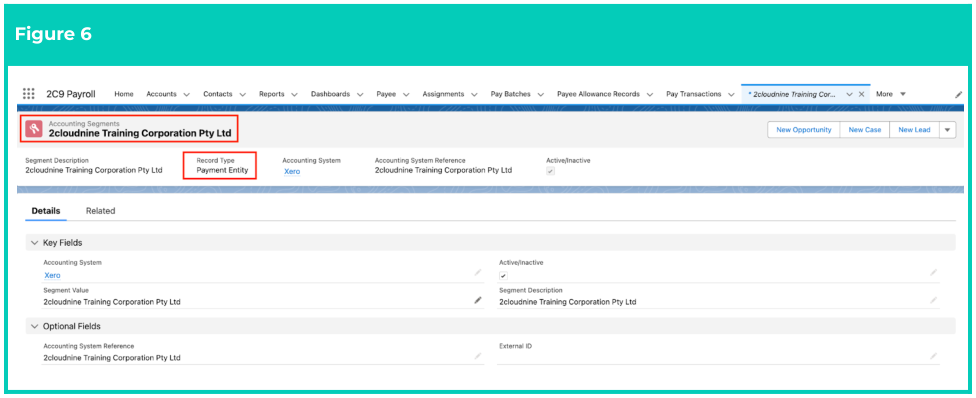Viewport: 976px width, 398px height.
Task: Select the 2cloudnine Training Cor... workspace tab
Action: [794, 94]
